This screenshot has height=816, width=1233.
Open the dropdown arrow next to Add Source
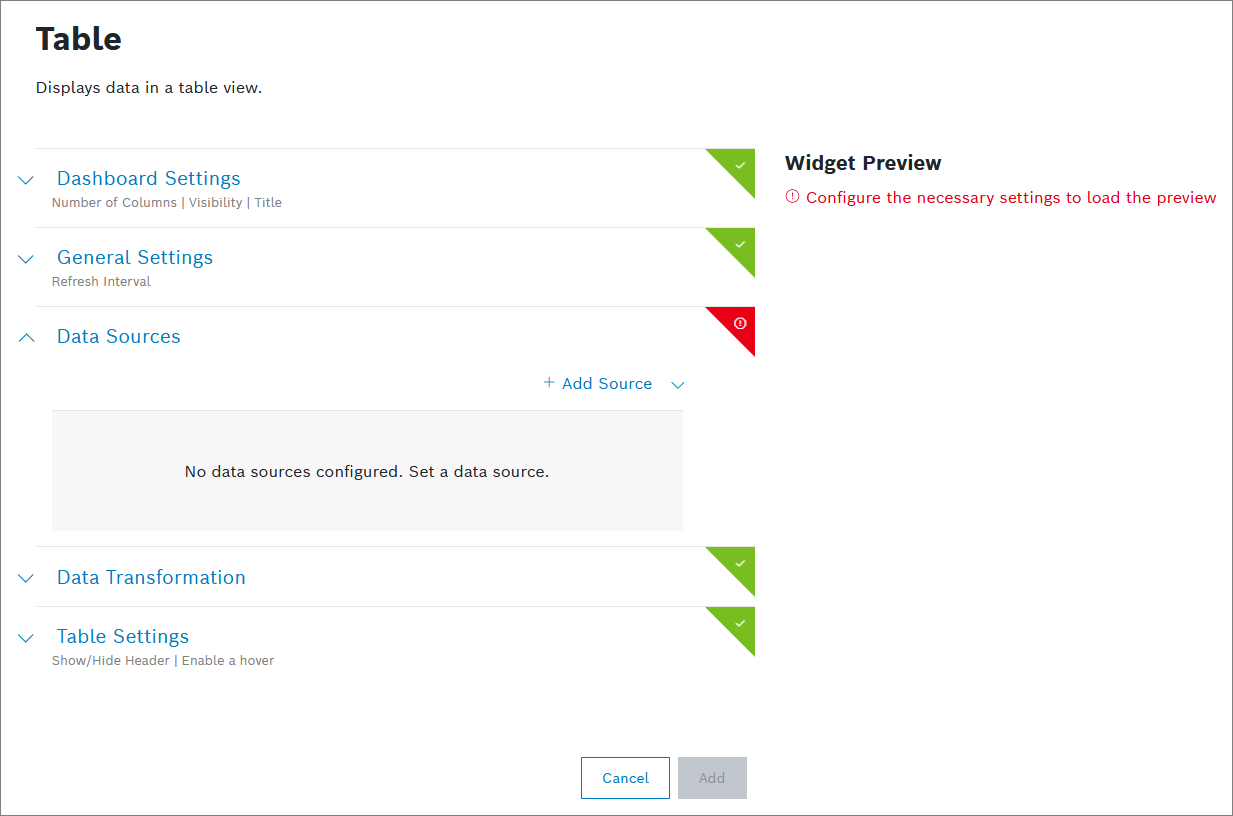pos(678,385)
